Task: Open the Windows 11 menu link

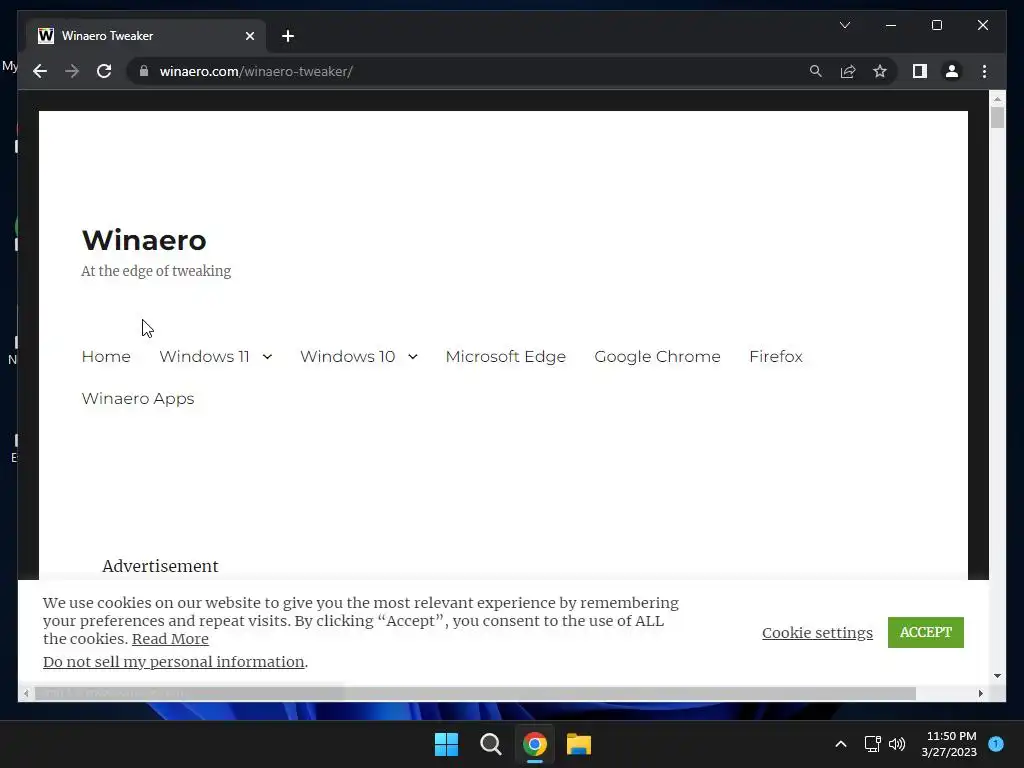Action: (204, 357)
